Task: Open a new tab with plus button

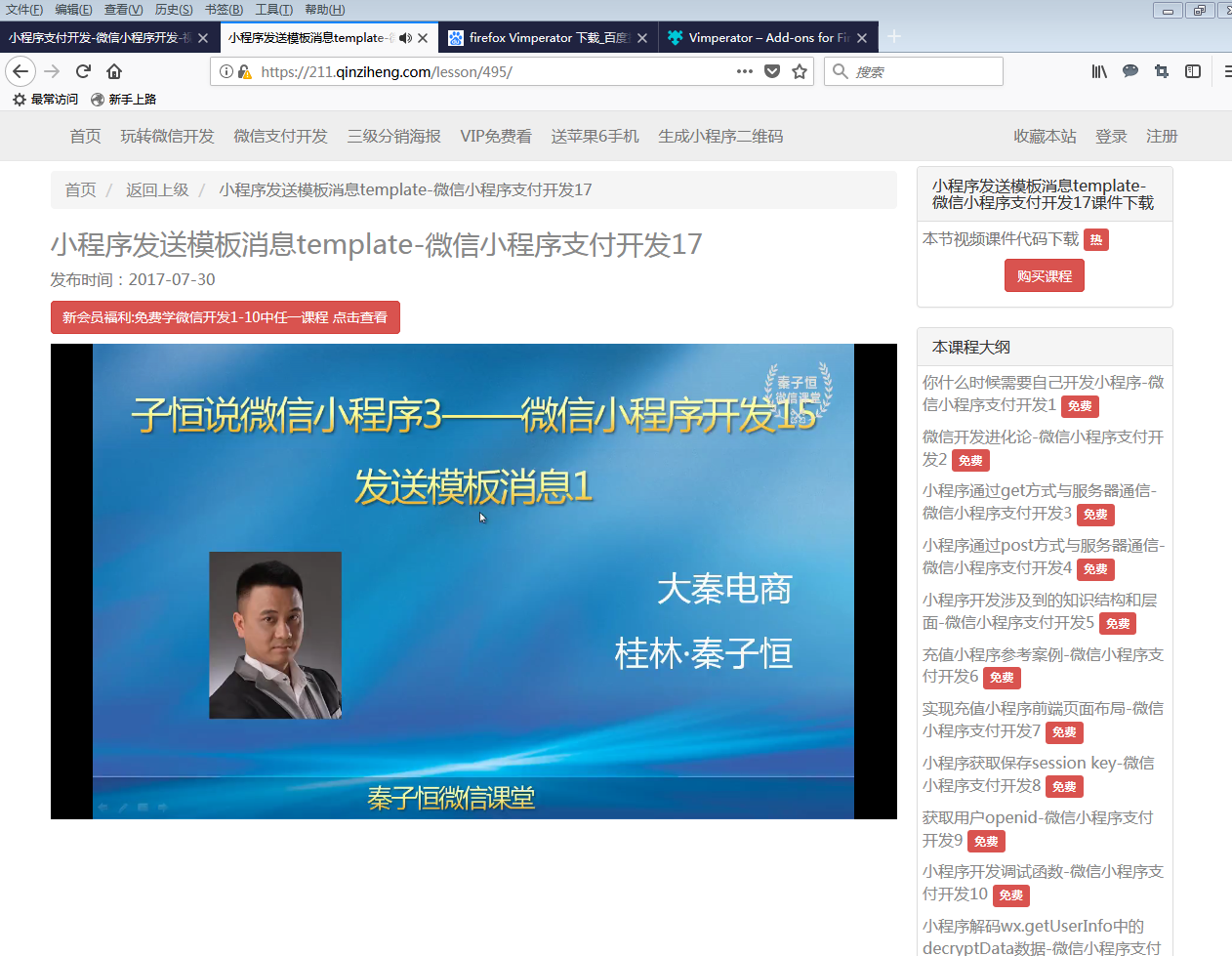Action: (x=894, y=37)
